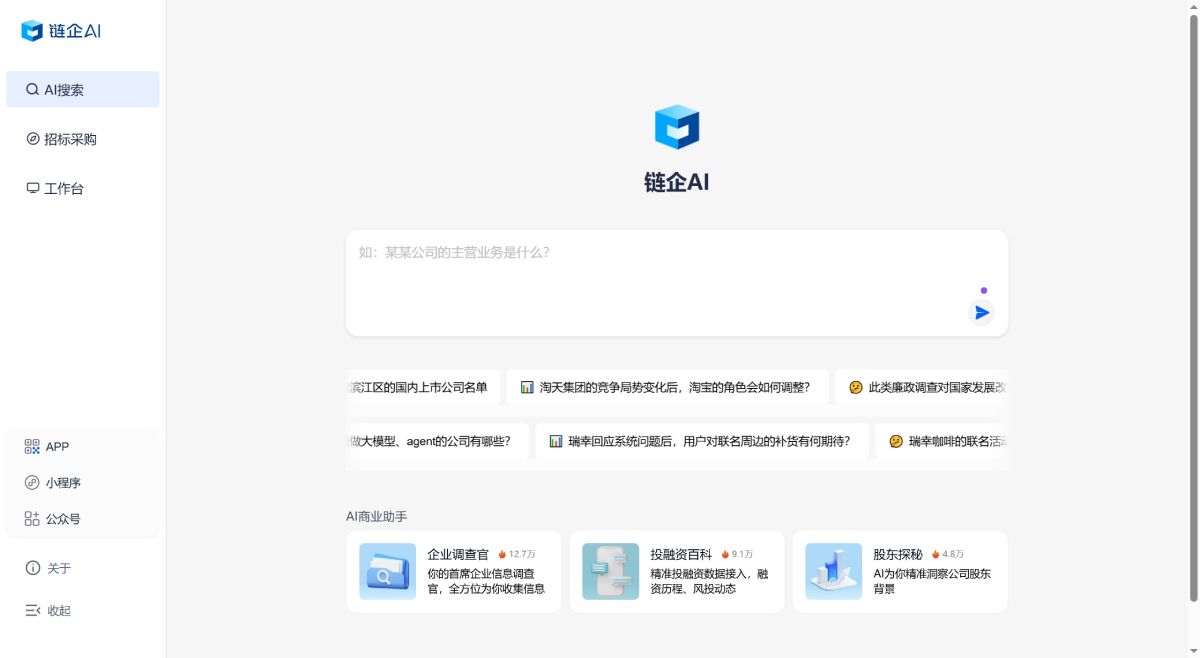Viewport: 1200px width, 658px height.
Task: Click the 招标采购 compass icon
Action: [x=31, y=139]
